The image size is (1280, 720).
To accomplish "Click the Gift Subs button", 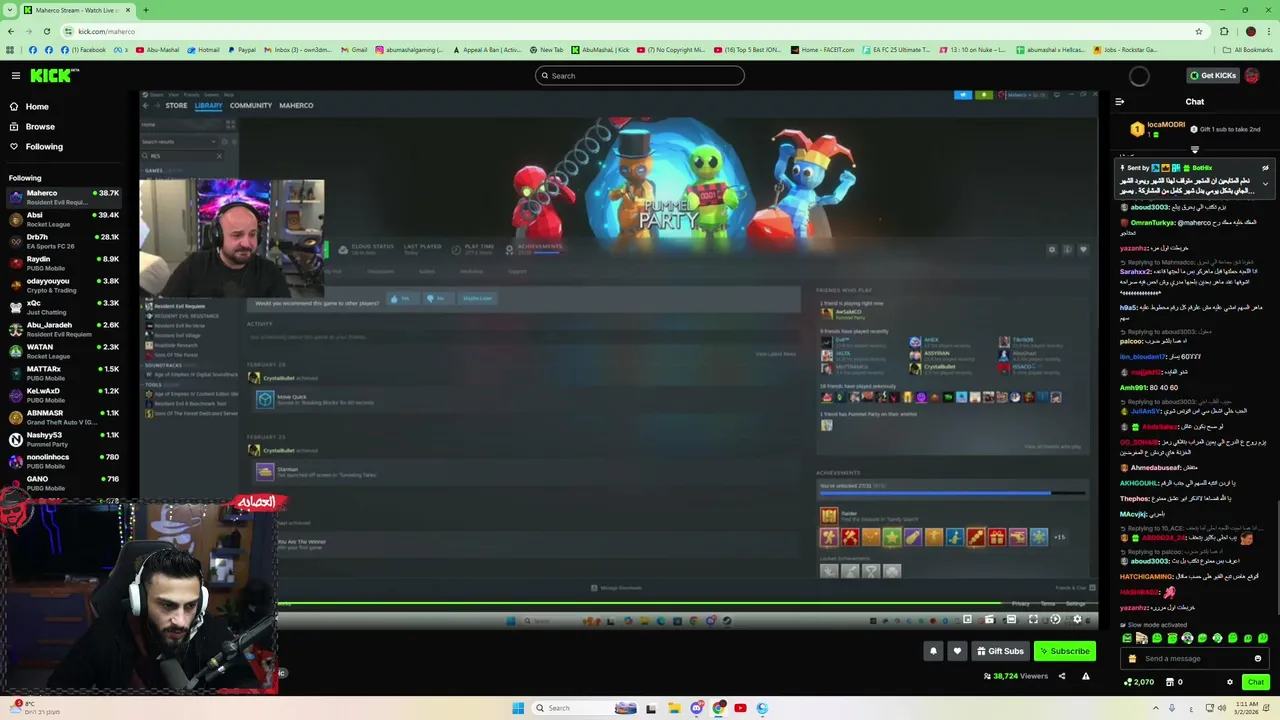I will (x=1000, y=651).
